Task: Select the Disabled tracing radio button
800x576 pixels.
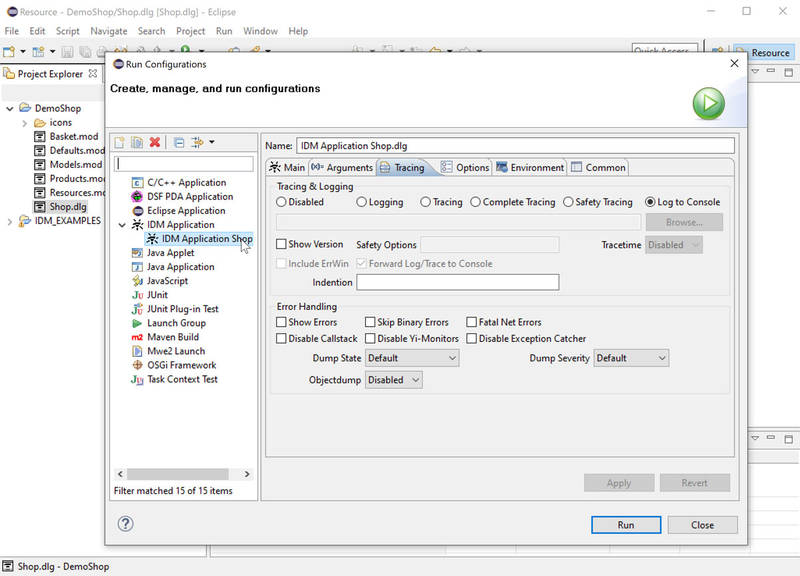Action: coord(281,202)
